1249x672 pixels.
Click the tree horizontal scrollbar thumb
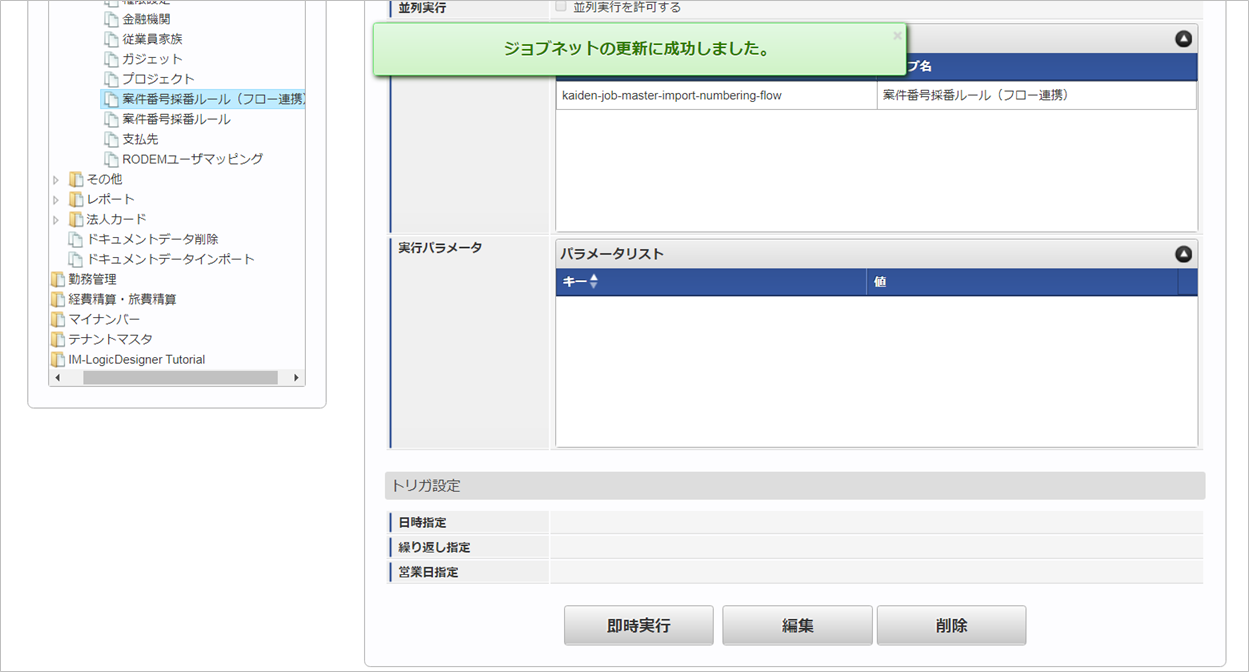pos(180,378)
